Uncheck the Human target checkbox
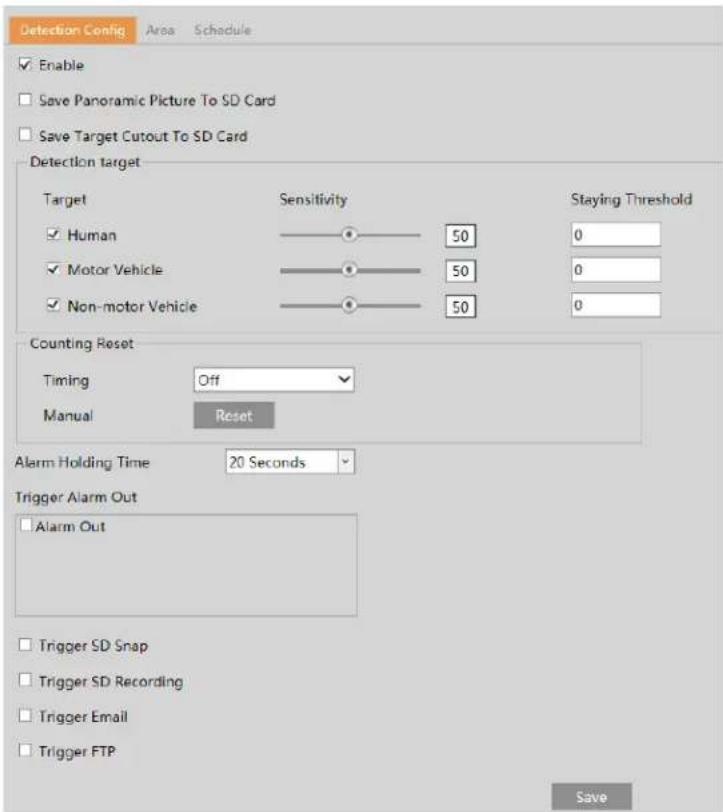723x812 pixels. click(x=53, y=234)
